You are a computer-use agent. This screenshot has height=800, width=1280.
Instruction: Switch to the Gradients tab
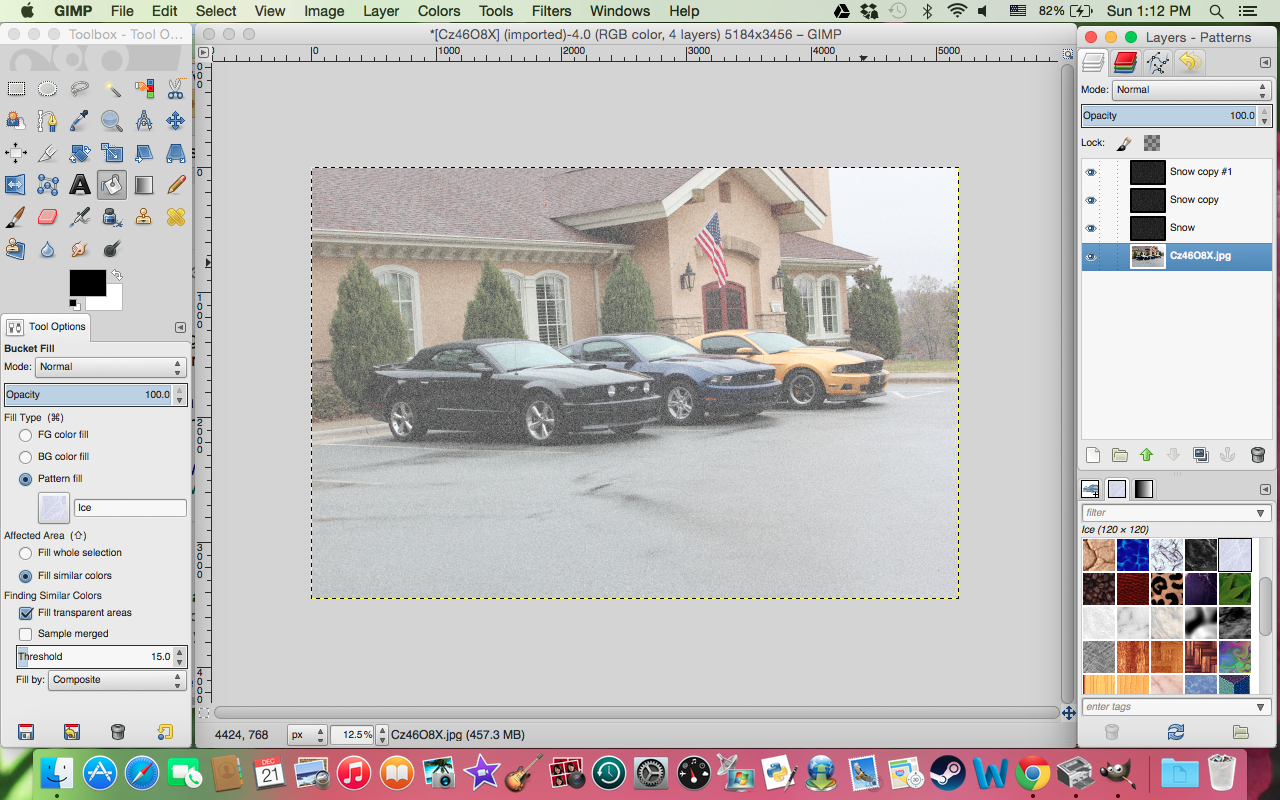click(x=1143, y=489)
